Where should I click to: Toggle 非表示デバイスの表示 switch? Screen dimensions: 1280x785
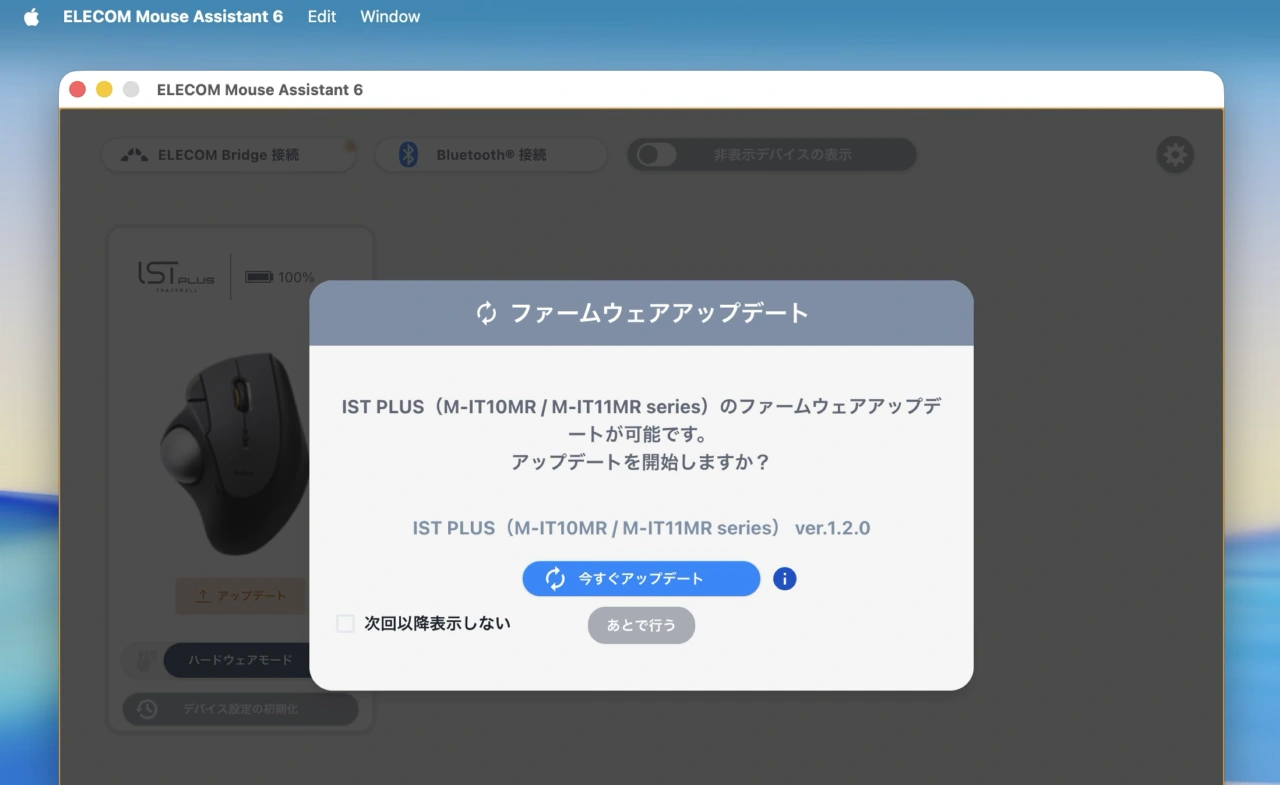(658, 155)
